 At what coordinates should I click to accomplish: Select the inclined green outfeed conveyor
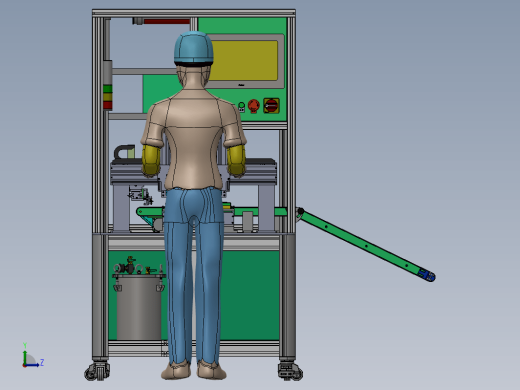click(365, 245)
